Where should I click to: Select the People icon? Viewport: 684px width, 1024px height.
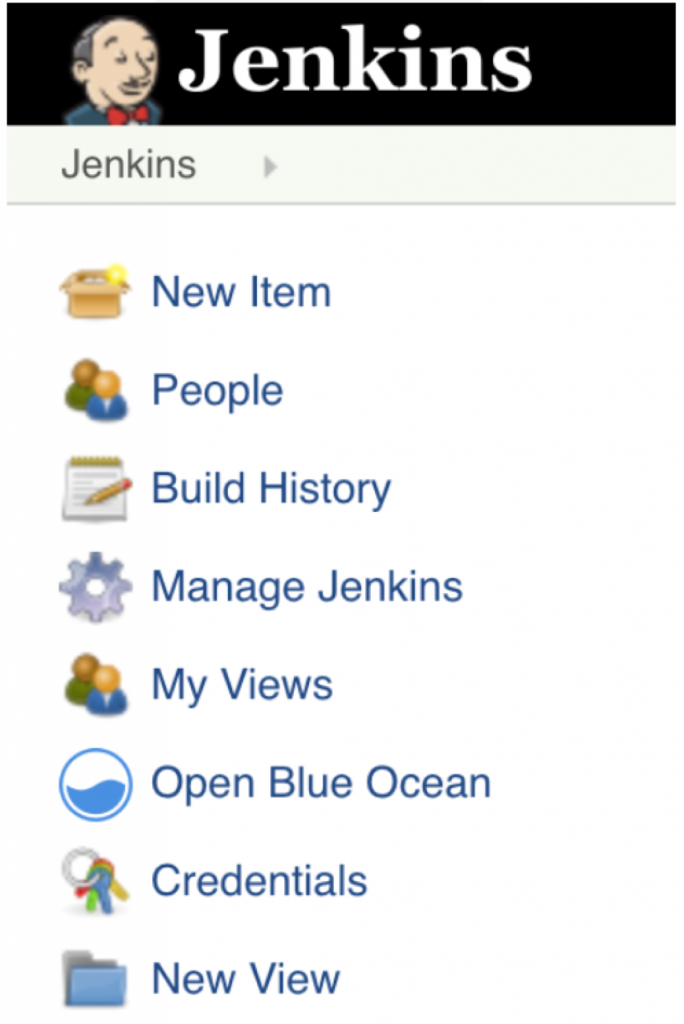coord(96,389)
